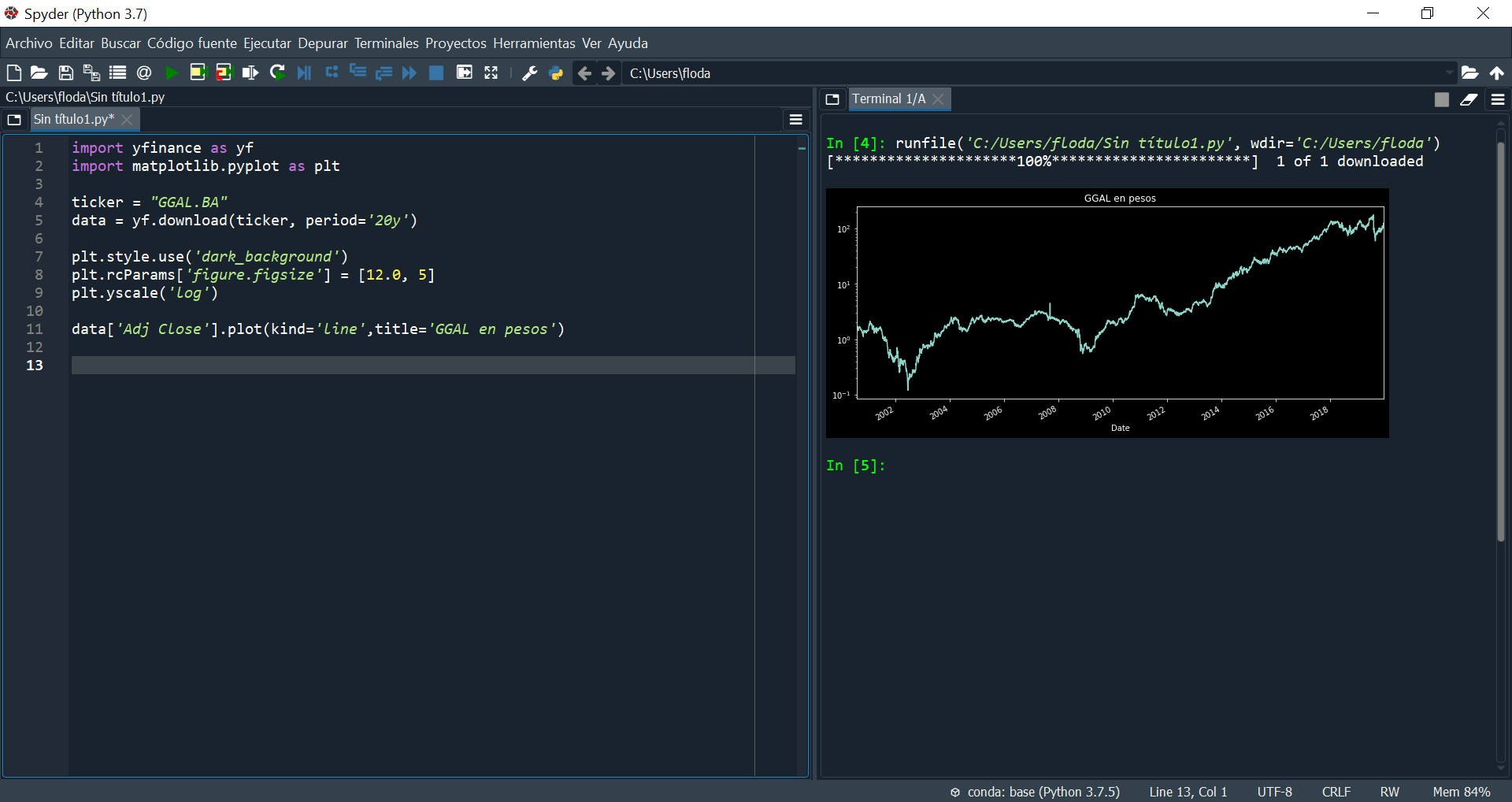Click the RW permission status

click(x=1390, y=792)
